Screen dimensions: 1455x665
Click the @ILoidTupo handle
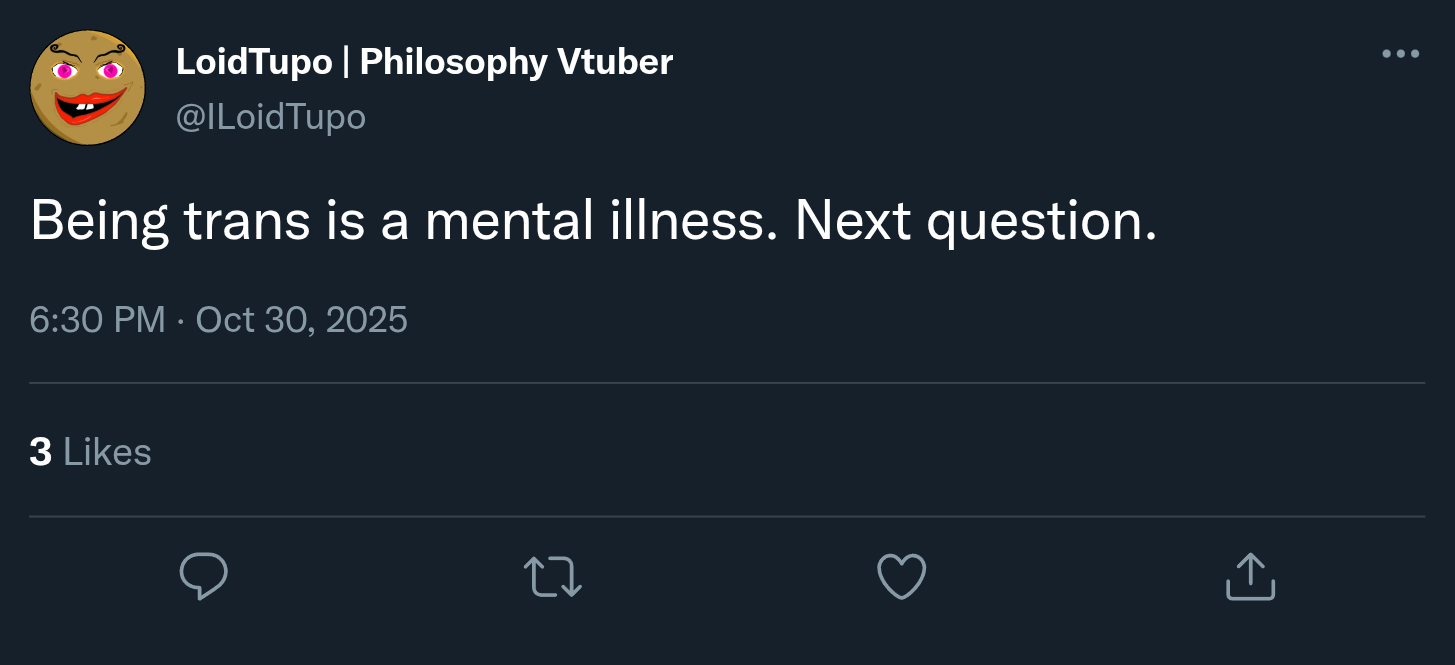click(x=270, y=117)
